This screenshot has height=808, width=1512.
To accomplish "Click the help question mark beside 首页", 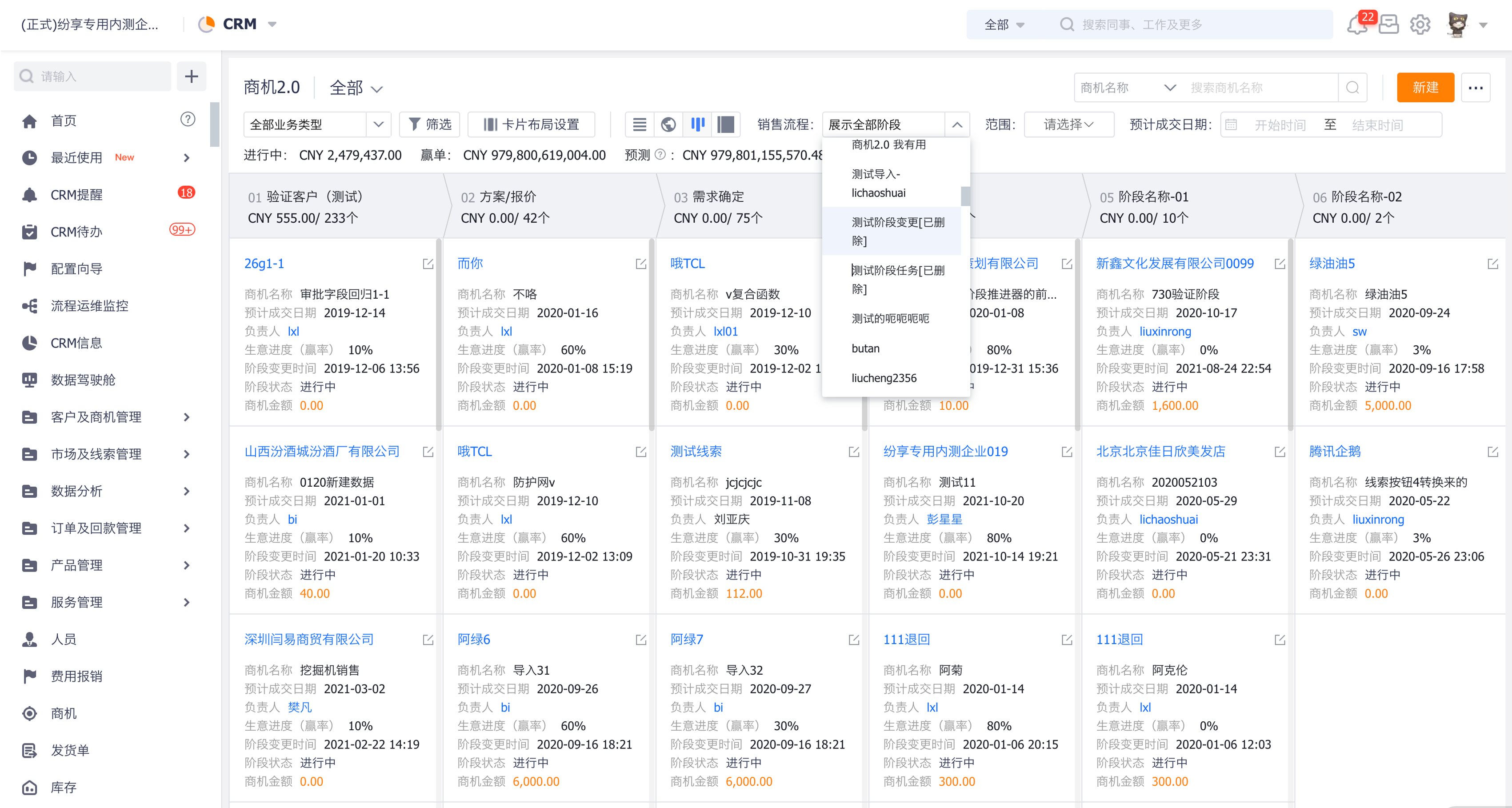I will [x=187, y=120].
